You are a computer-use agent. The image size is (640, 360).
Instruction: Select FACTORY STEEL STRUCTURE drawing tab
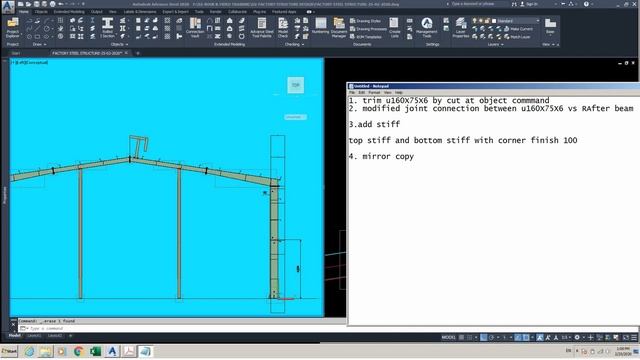click(87, 53)
